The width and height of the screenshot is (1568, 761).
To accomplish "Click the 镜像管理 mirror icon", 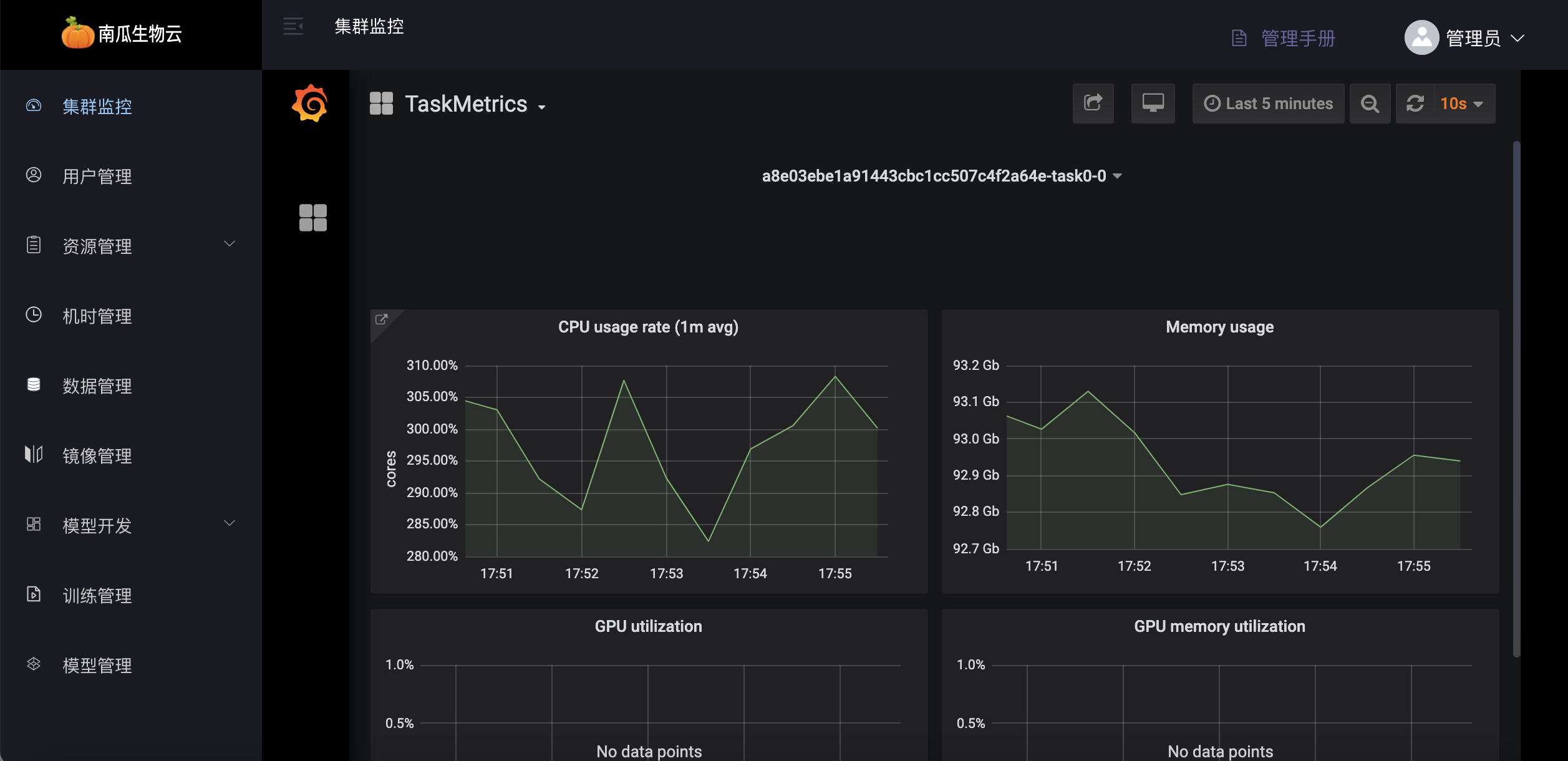I will [34, 454].
